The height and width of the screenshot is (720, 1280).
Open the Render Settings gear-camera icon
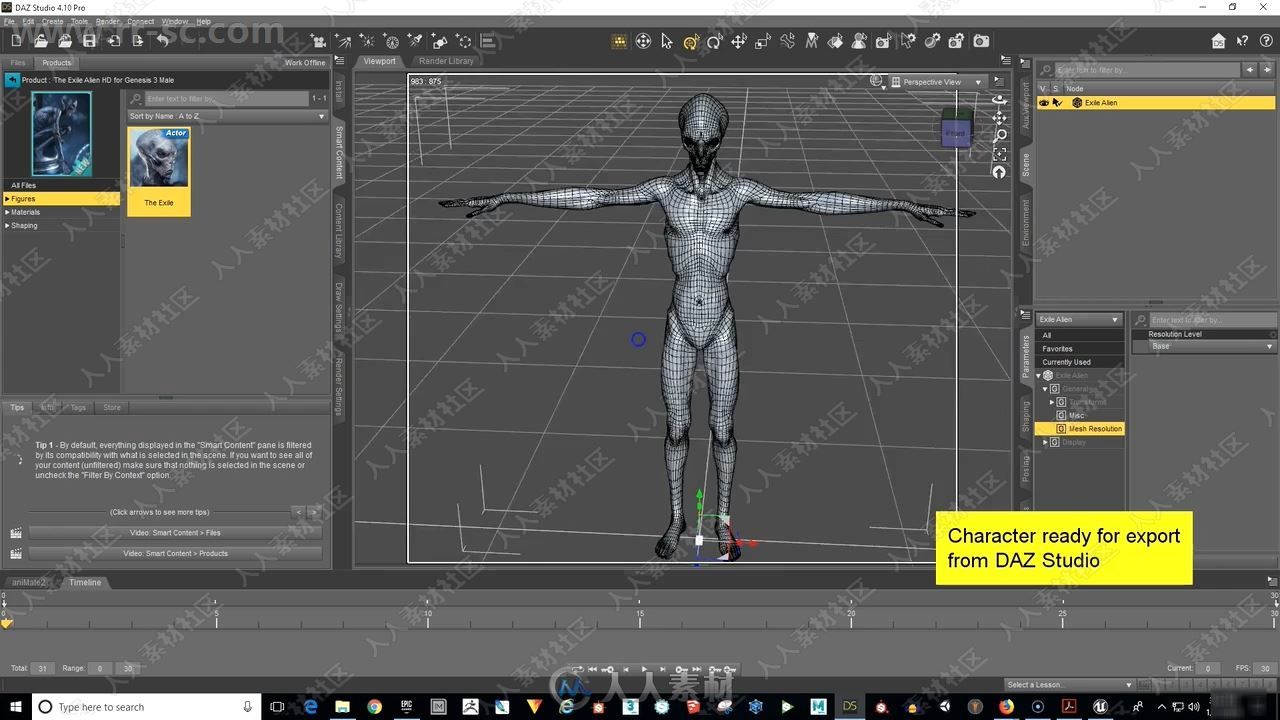coord(957,41)
